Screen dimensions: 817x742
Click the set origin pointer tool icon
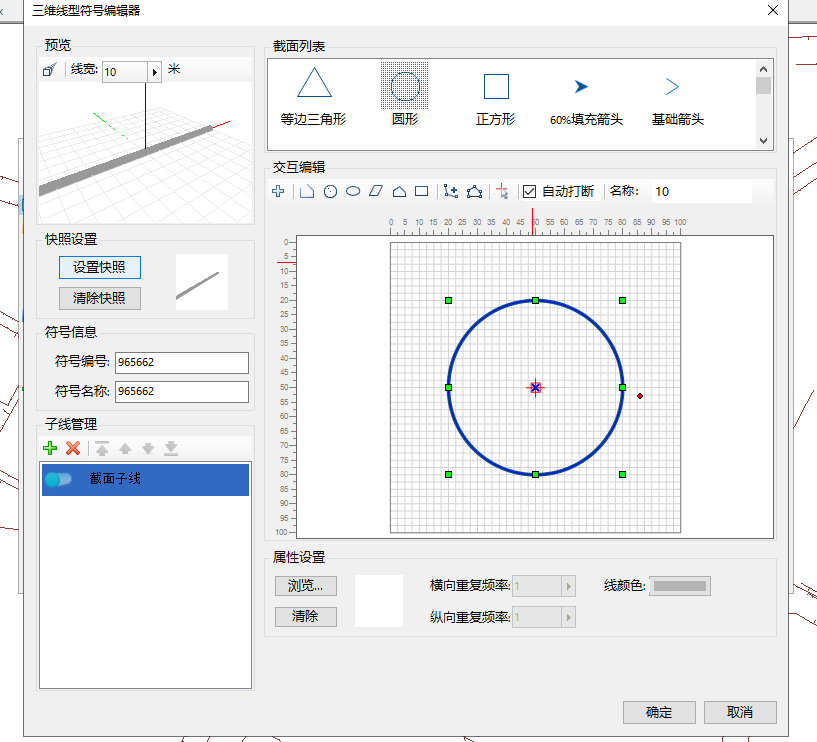502,191
